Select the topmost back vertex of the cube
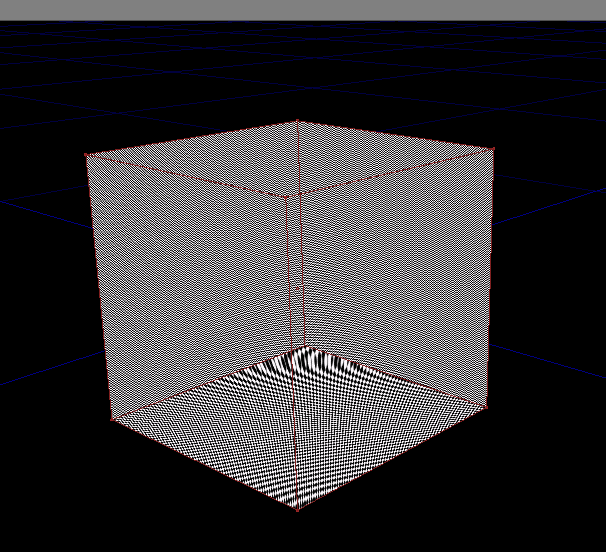Screen dimensions: 606x552 coord(298,121)
